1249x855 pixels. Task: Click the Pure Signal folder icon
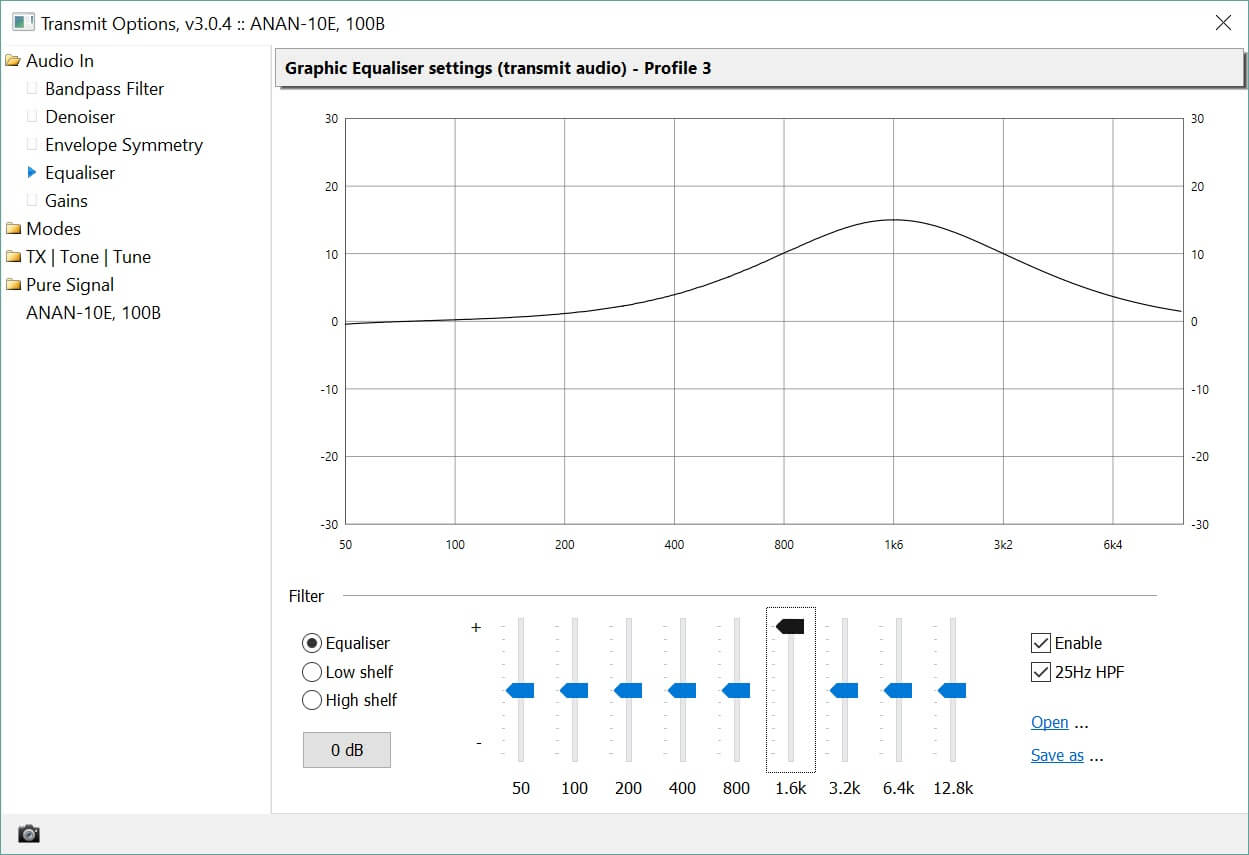click(x=13, y=285)
